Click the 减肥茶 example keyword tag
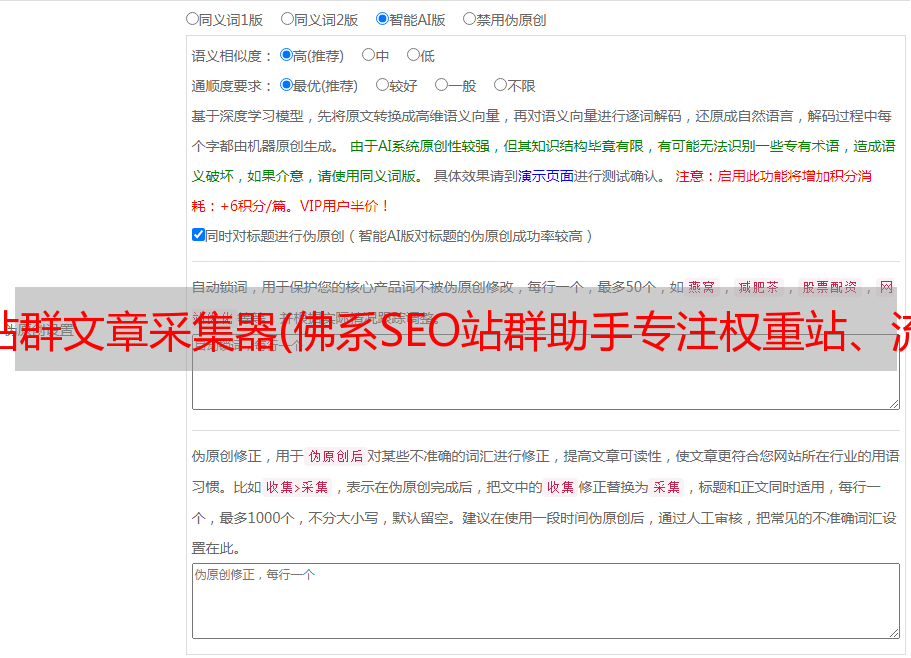 [758, 287]
